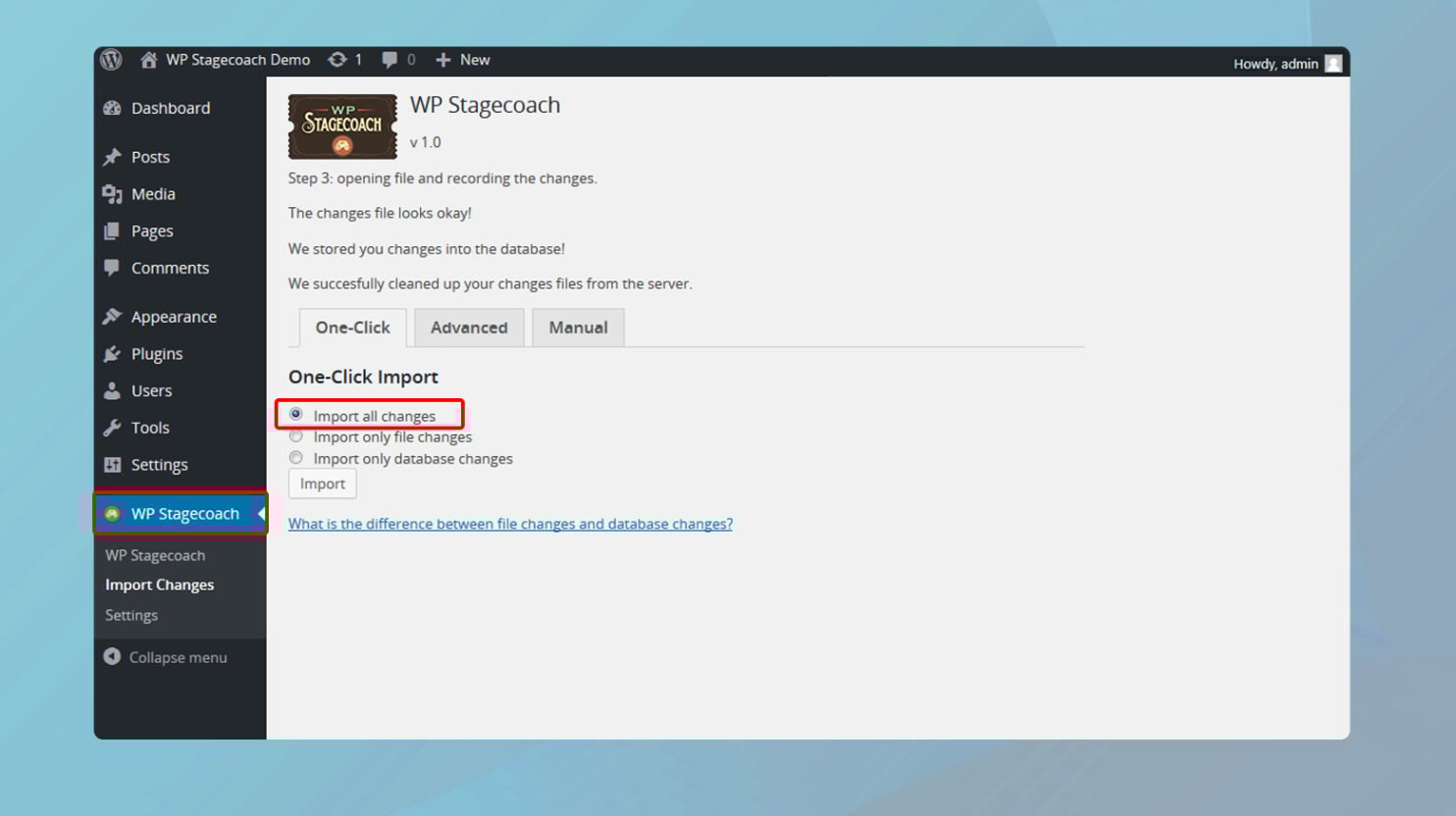Open Tools with the wrench icon
The image size is (1456, 816).
pos(112,427)
